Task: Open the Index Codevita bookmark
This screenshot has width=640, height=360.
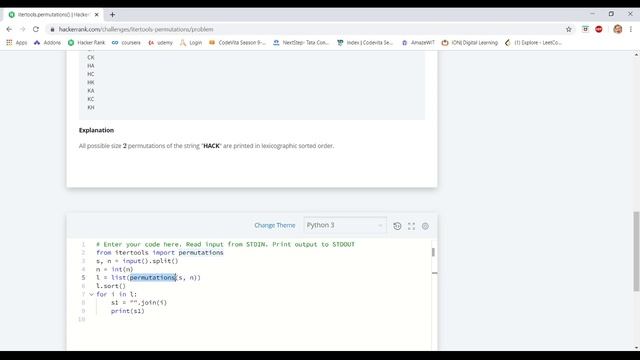Action: point(365,42)
